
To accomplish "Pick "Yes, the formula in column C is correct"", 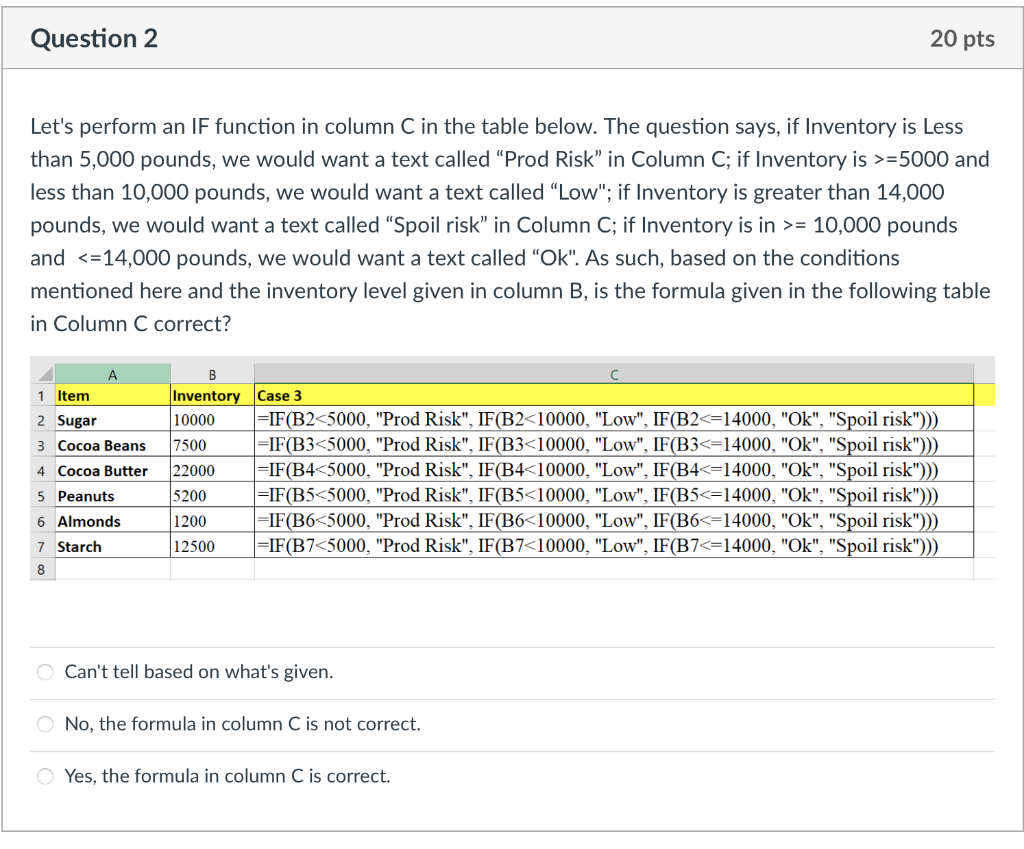I will point(45,776).
